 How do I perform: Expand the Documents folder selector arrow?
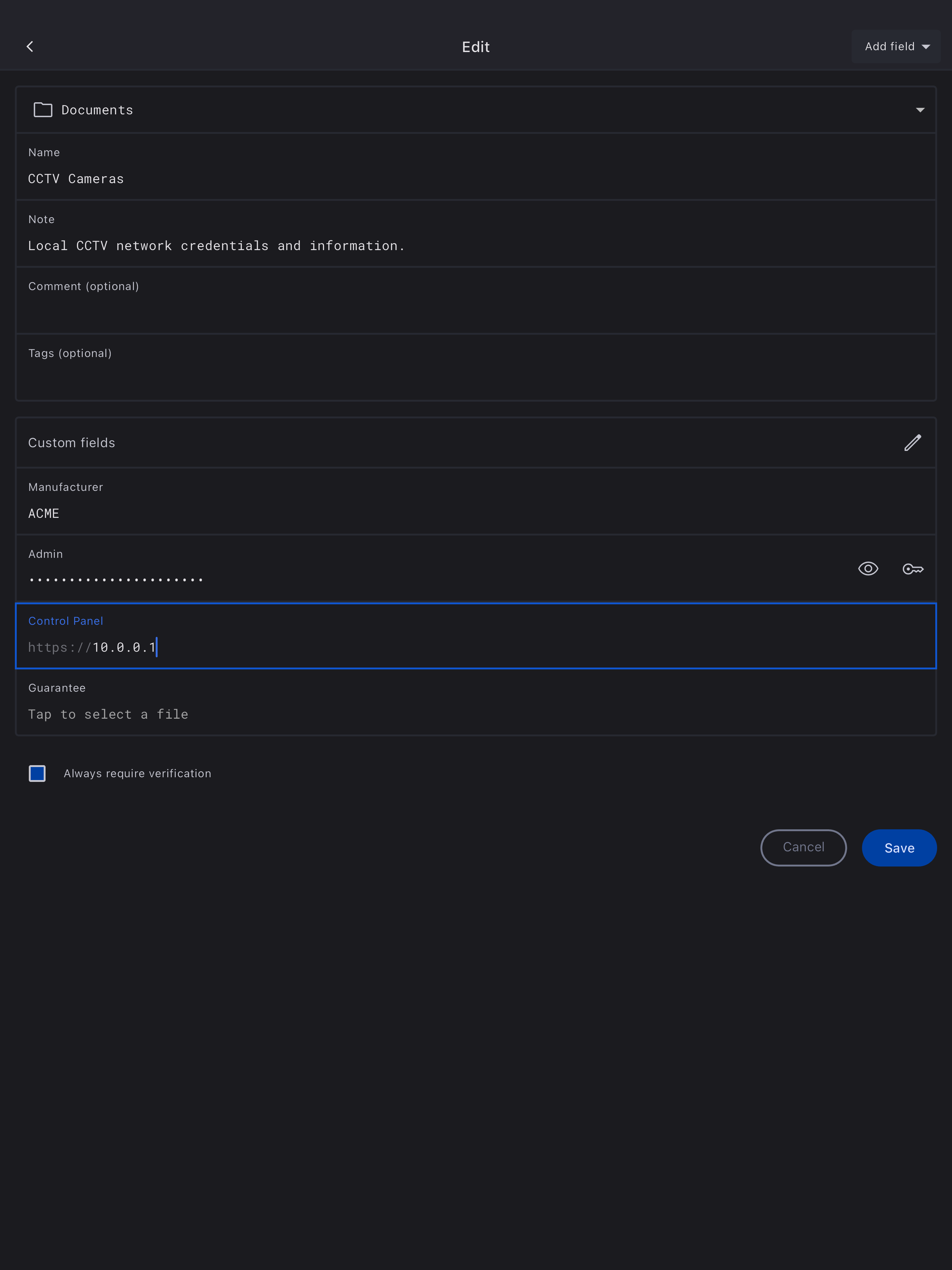click(920, 110)
